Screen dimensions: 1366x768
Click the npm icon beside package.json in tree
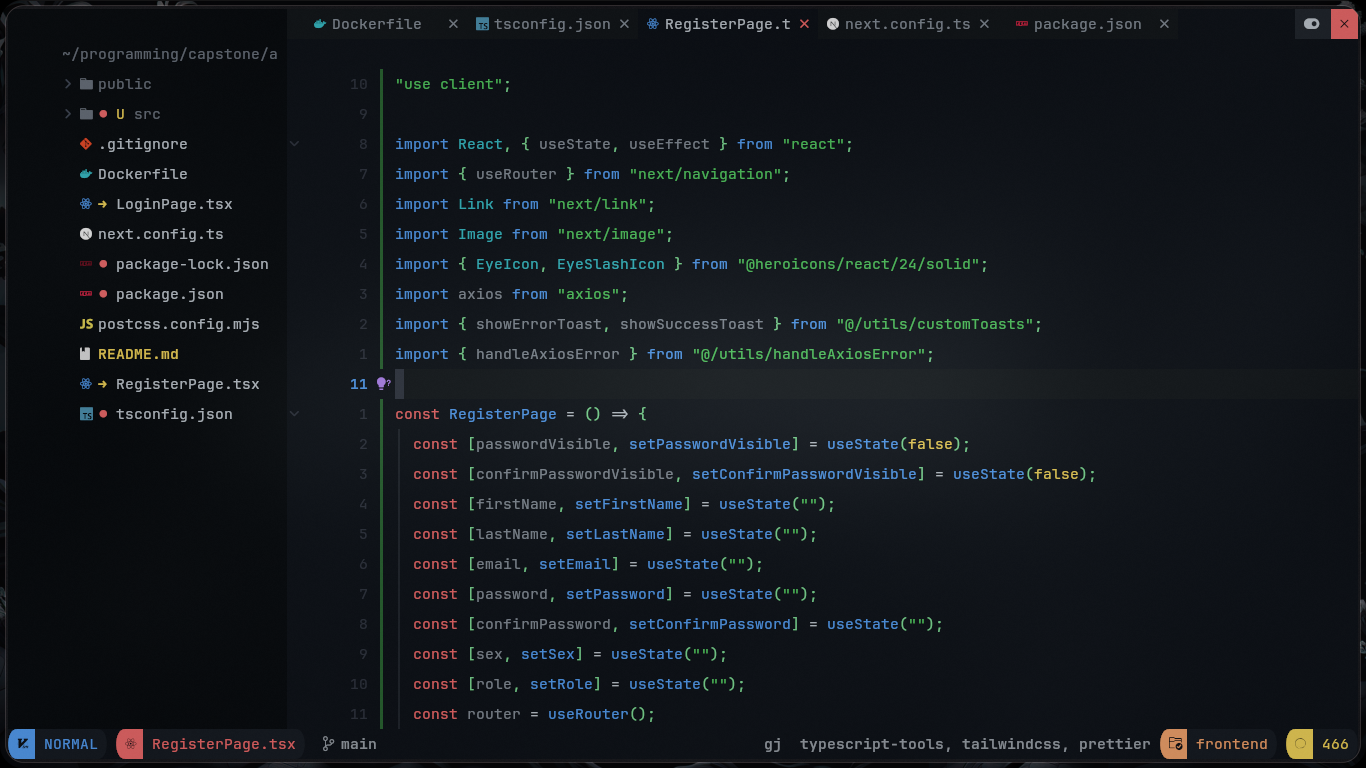86,294
